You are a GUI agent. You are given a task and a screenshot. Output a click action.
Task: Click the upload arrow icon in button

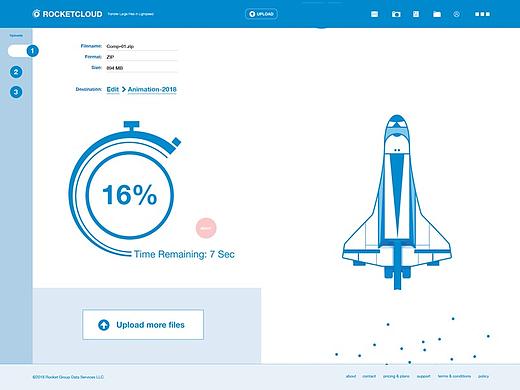coord(104,325)
